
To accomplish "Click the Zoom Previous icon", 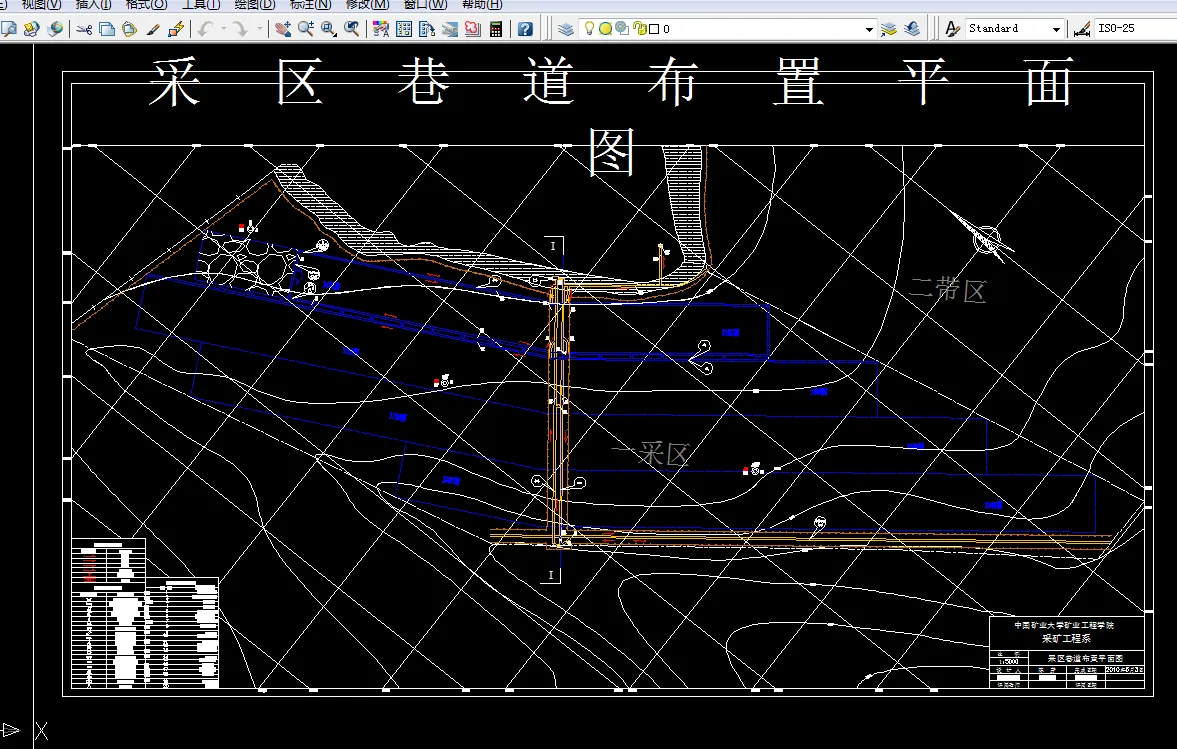I will pos(351,29).
